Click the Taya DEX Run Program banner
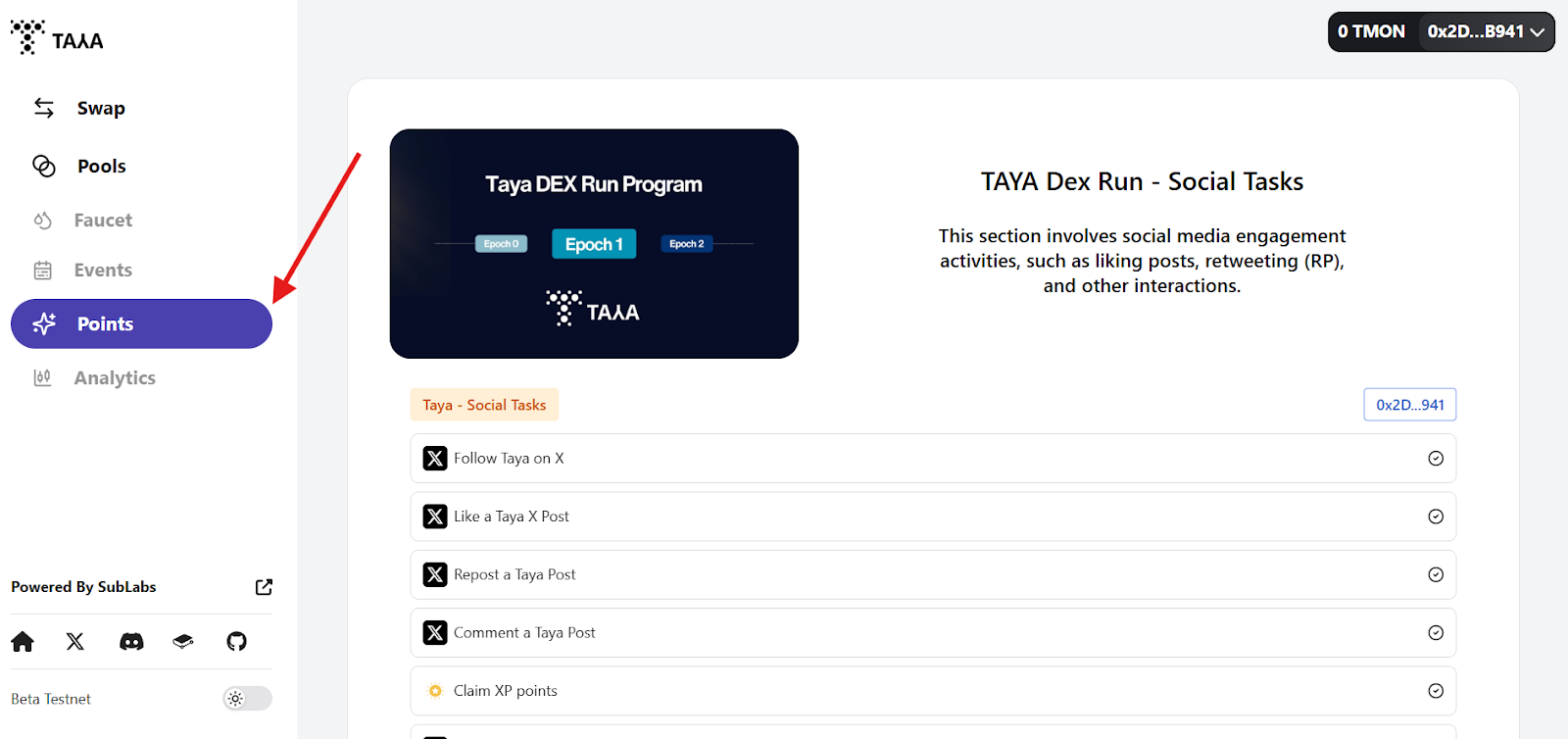This screenshot has width=1568, height=739. 594,244
